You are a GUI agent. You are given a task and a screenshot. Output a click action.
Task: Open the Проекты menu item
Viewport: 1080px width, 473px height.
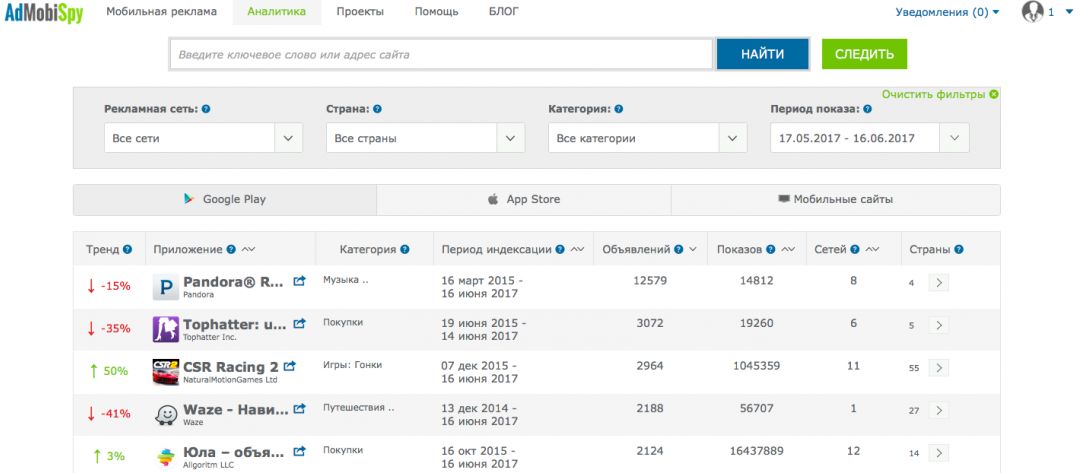(360, 12)
